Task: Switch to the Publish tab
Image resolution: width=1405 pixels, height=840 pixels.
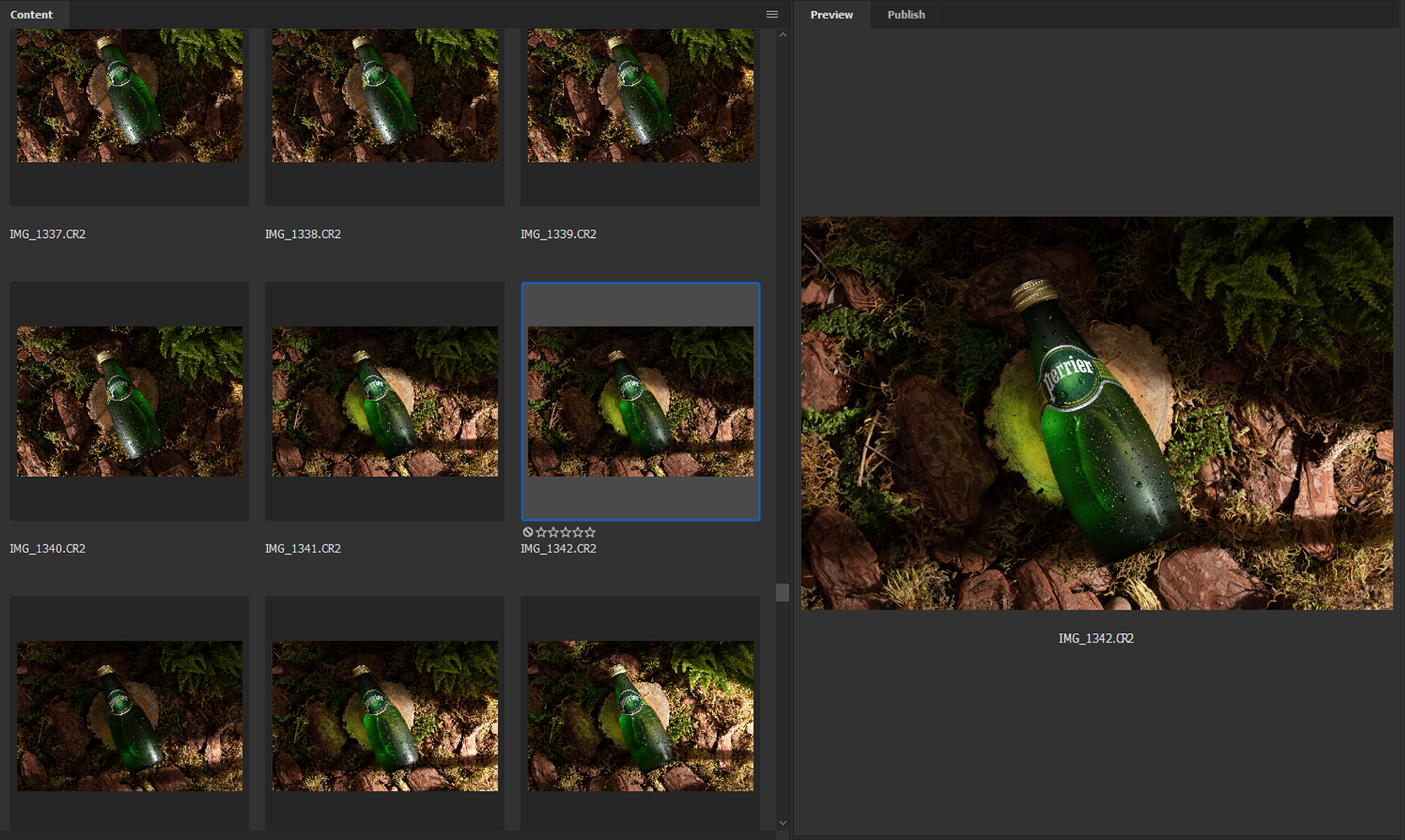Action: pyautogui.click(x=906, y=15)
